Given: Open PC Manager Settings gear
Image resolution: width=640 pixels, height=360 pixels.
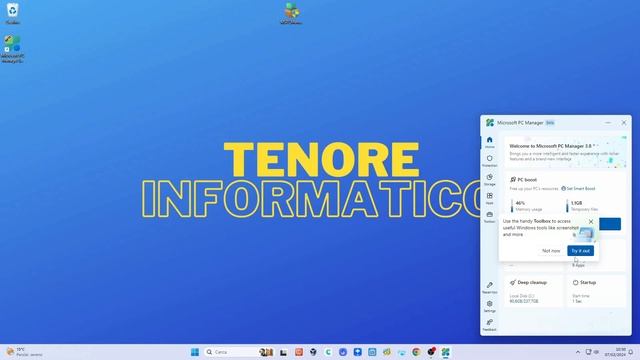Looking at the screenshot, I should (489, 307).
